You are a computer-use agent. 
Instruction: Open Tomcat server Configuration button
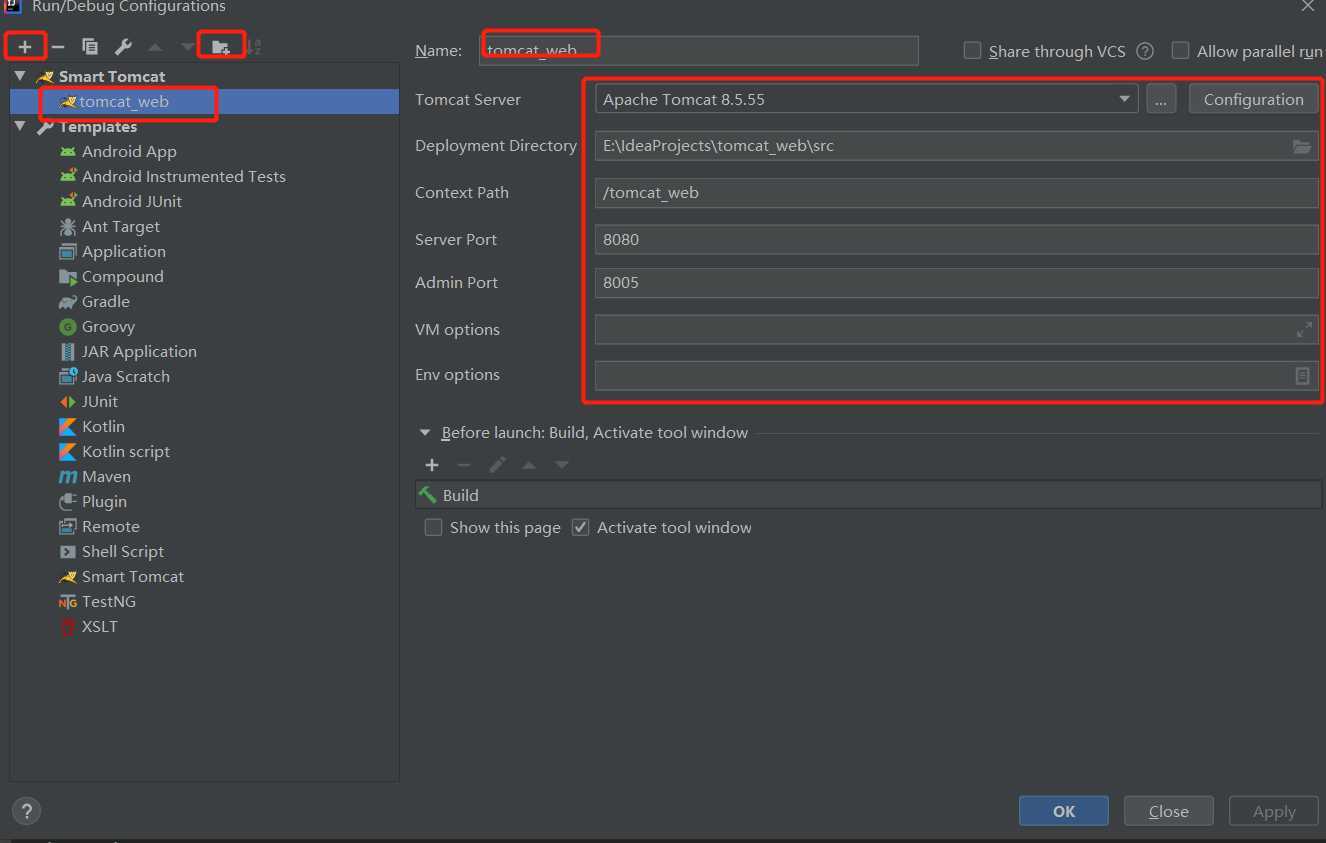click(1253, 99)
